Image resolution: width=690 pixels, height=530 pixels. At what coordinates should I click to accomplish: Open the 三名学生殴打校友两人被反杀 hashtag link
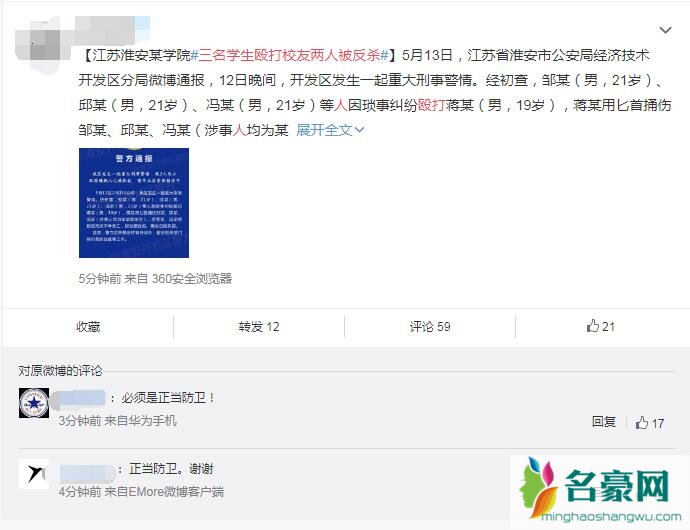click(290, 55)
